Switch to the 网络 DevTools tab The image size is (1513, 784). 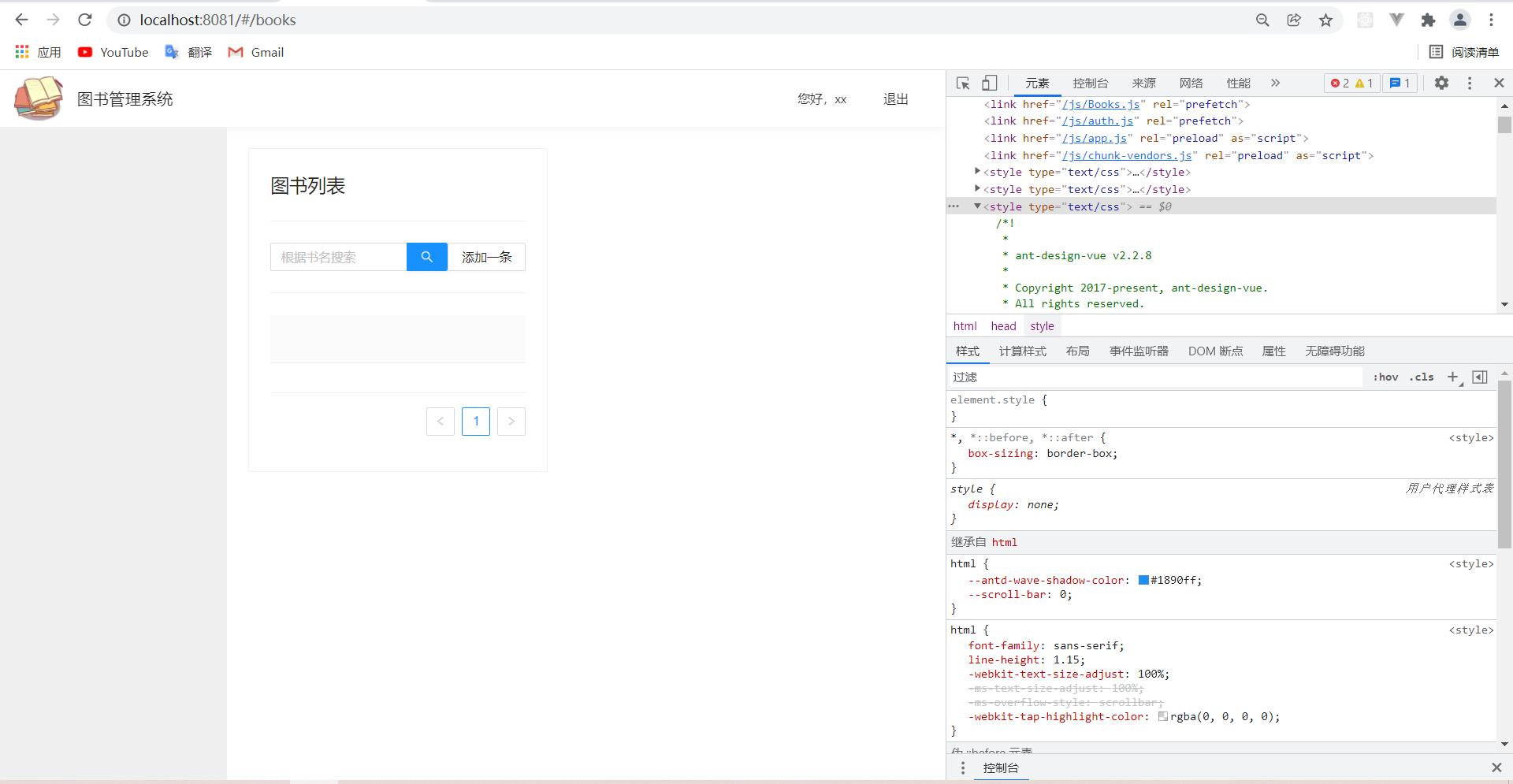(1191, 83)
